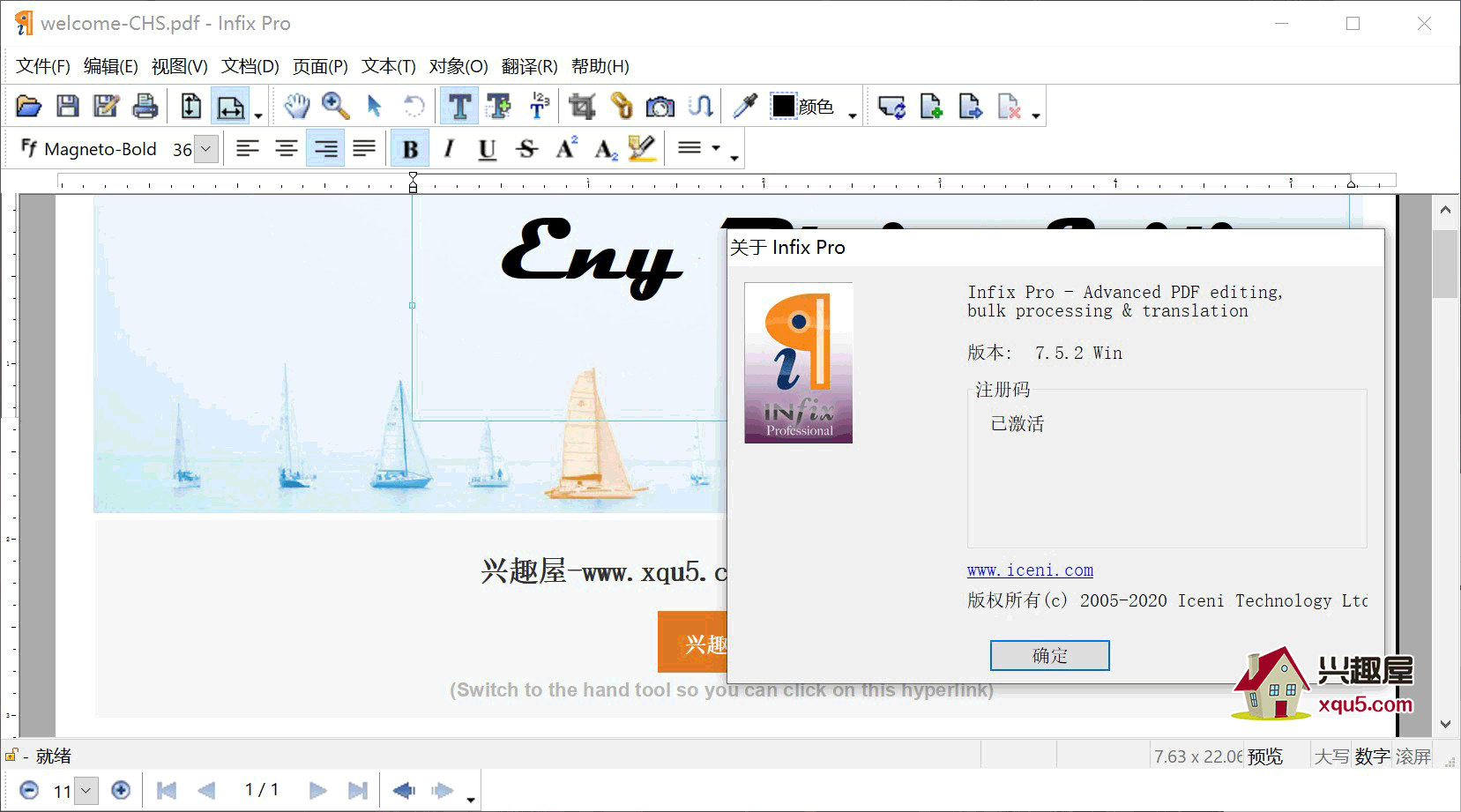Viewport: 1461px width, 812px height.
Task: Click the replace pages icon with blue arrows
Action: tap(891, 107)
